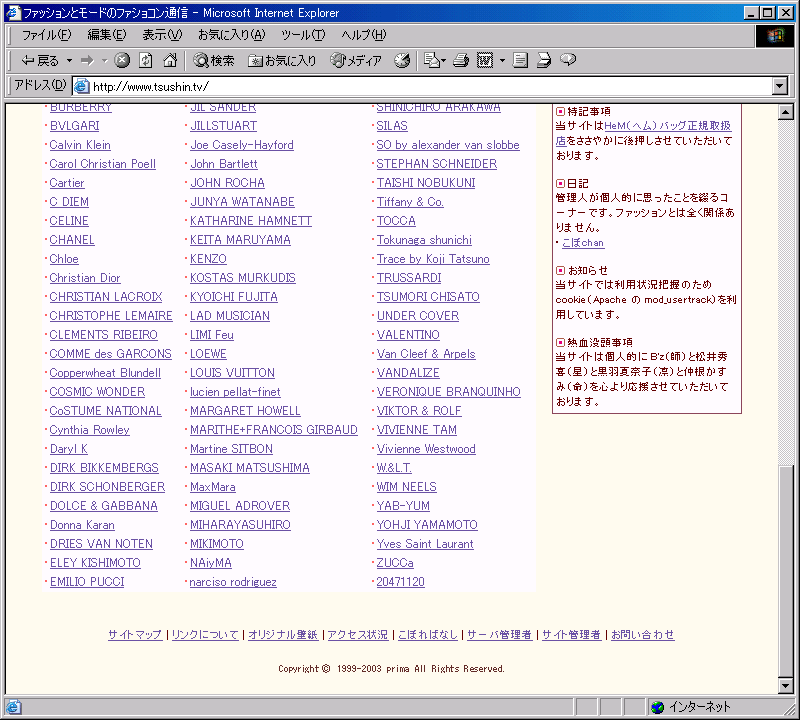Open the JUNYA WATANABE link

pyautogui.click(x=242, y=202)
